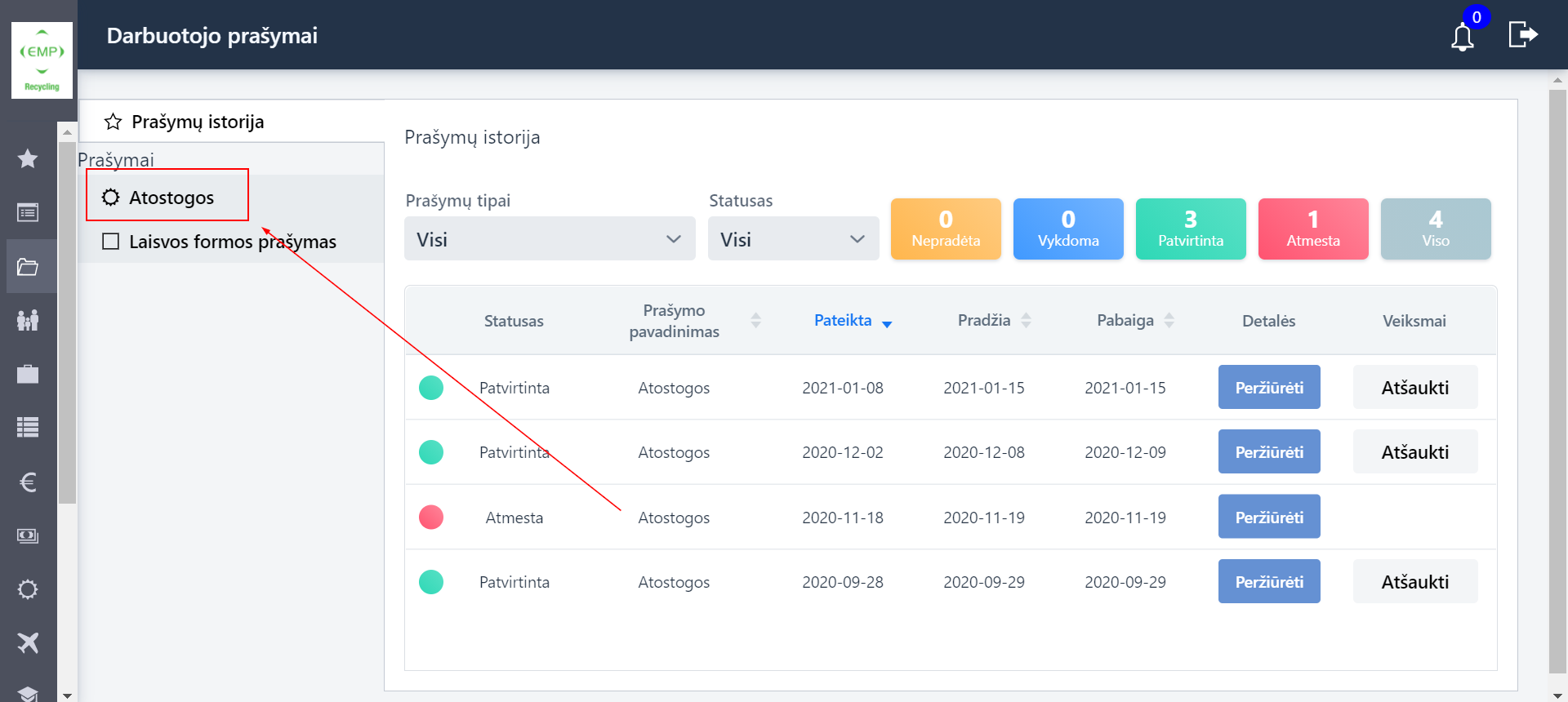Click the red Atmesta status tile

coord(1312,229)
